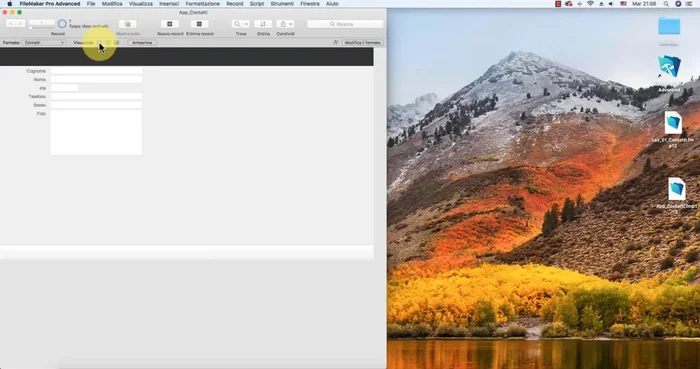Select the App_Contatti file on desktop
The width and height of the screenshot is (700, 369).
[677, 189]
